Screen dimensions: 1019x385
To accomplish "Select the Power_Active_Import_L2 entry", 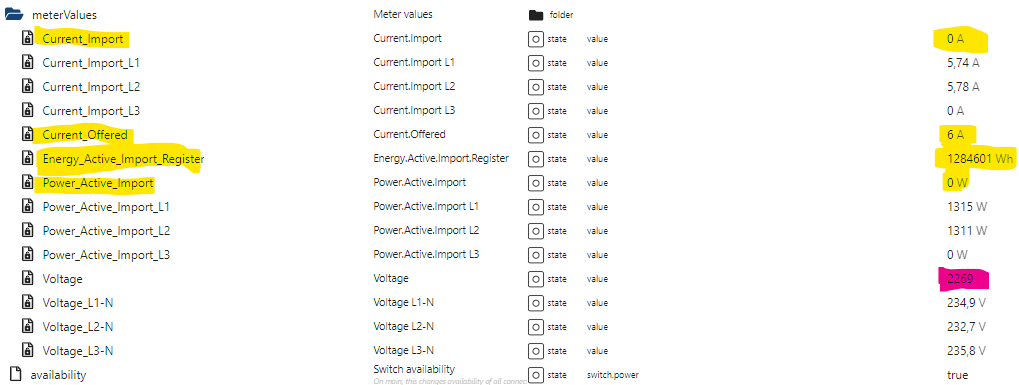I will (x=106, y=231).
